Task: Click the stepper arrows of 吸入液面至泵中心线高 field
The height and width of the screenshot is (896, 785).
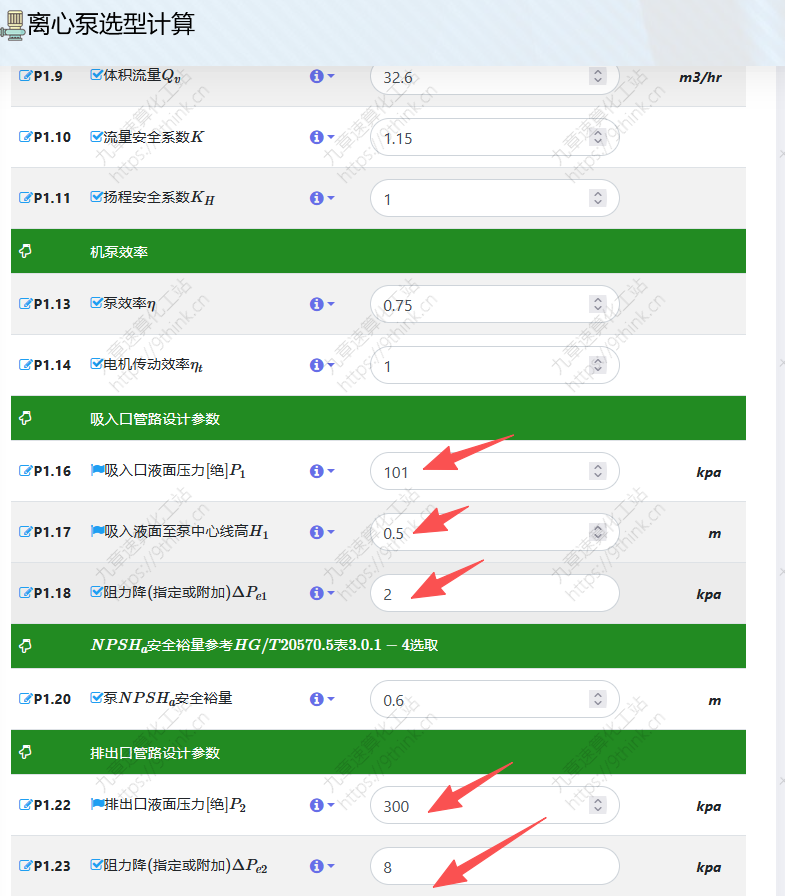Action: pyautogui.click(x=598, y=532)
